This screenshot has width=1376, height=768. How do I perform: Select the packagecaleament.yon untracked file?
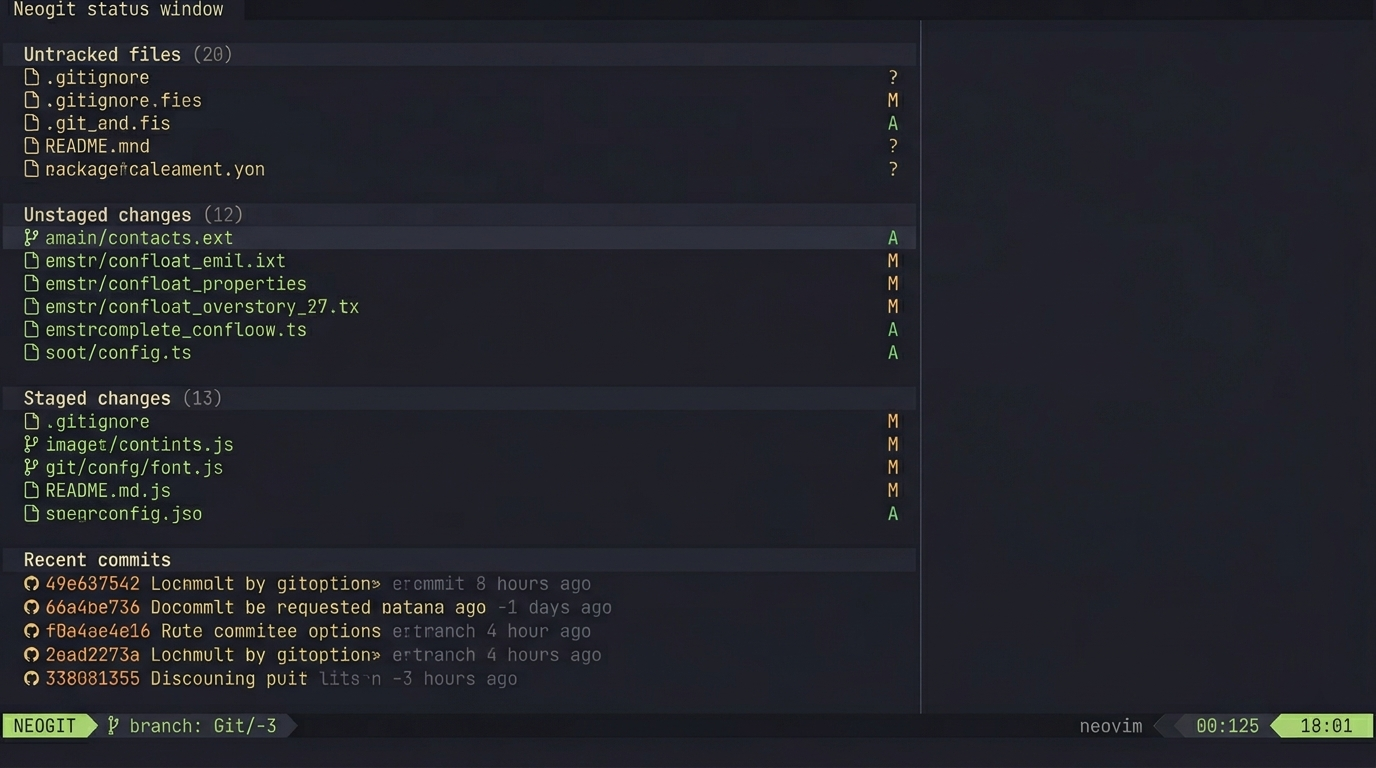(155, 169)
